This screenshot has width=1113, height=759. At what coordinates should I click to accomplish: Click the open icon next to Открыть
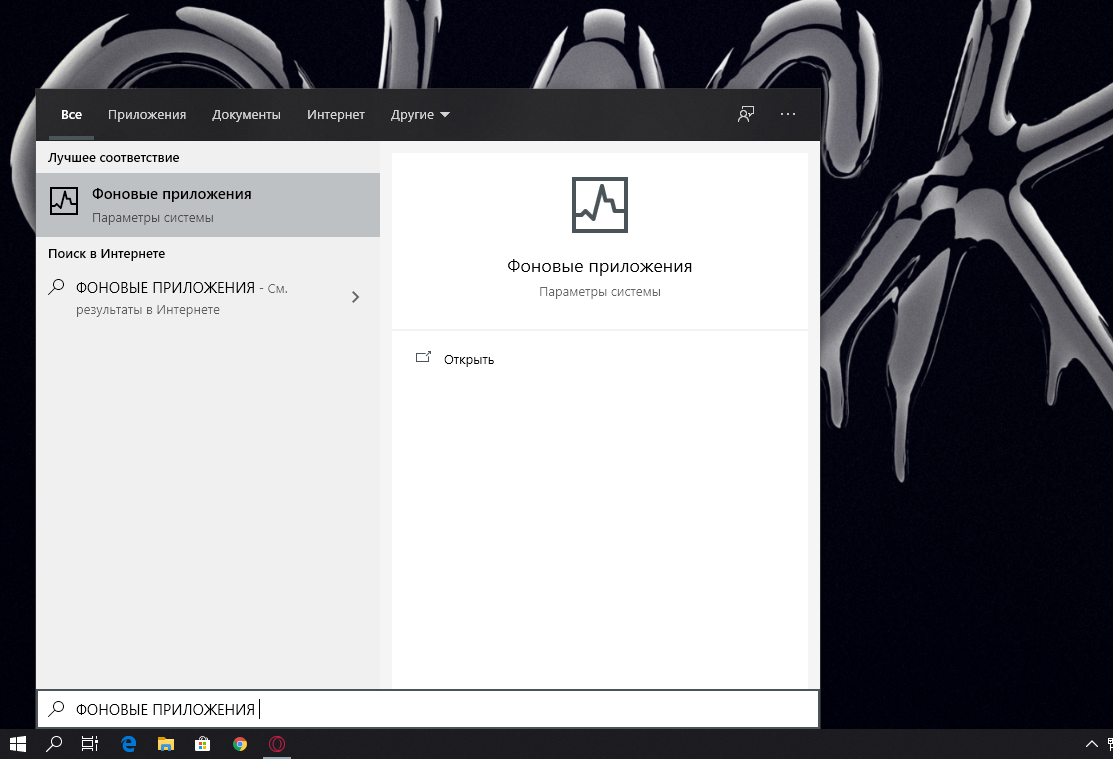(423, 358)
